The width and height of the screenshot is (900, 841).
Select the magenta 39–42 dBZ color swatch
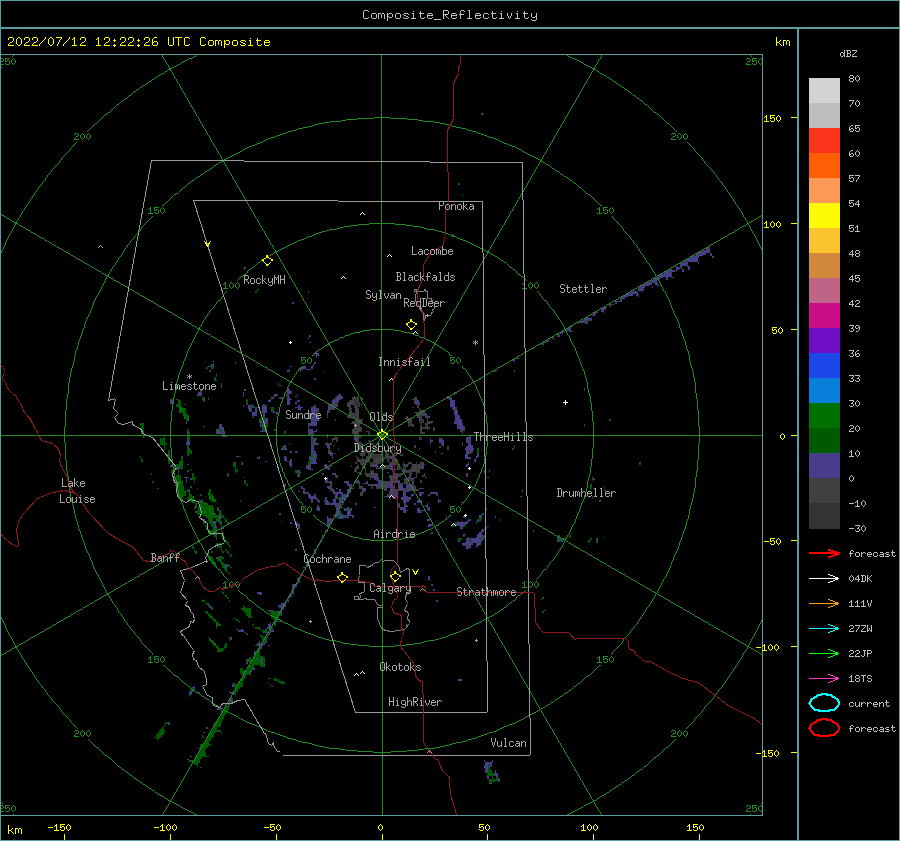824,316
